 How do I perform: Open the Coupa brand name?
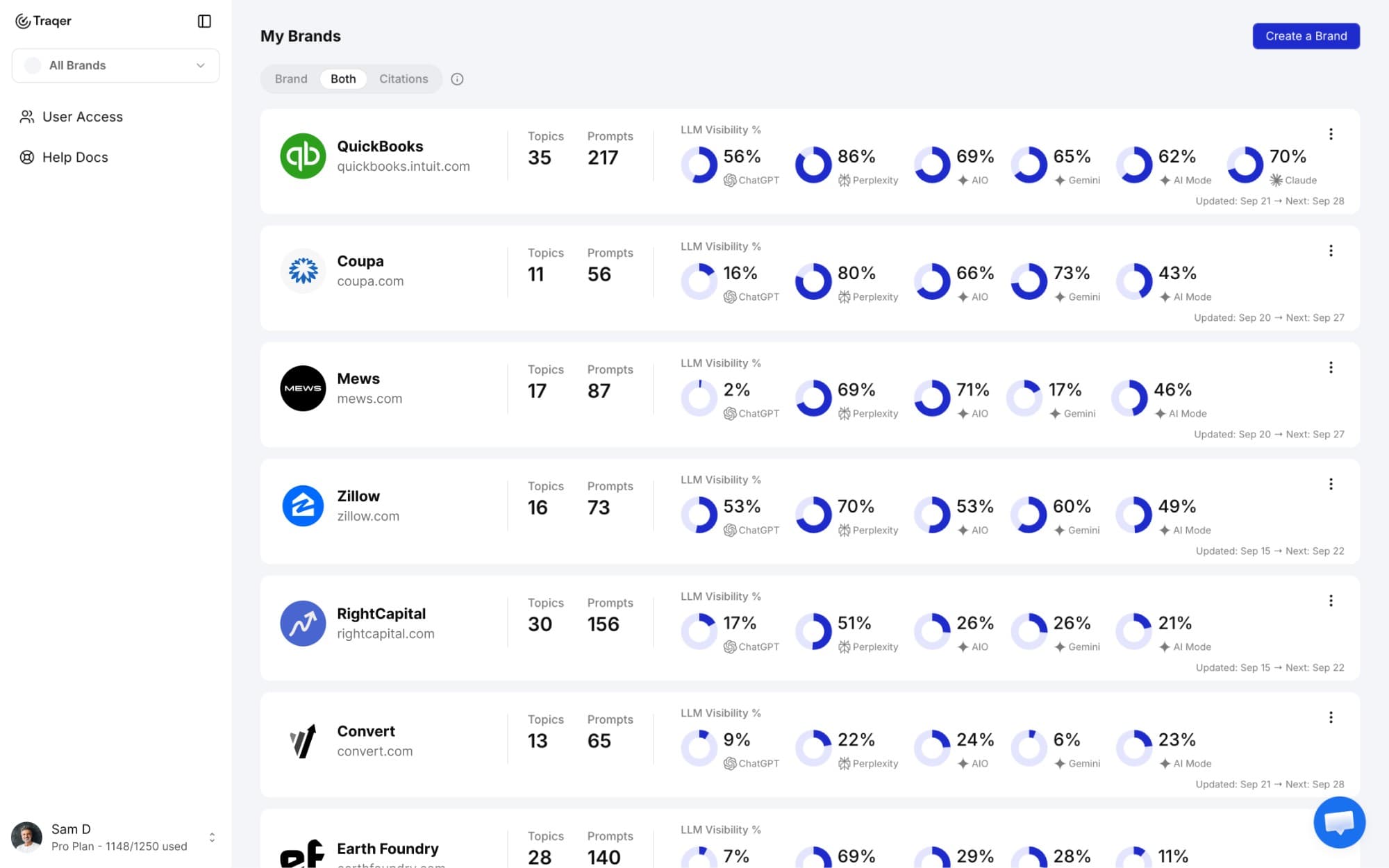(360, 261)
